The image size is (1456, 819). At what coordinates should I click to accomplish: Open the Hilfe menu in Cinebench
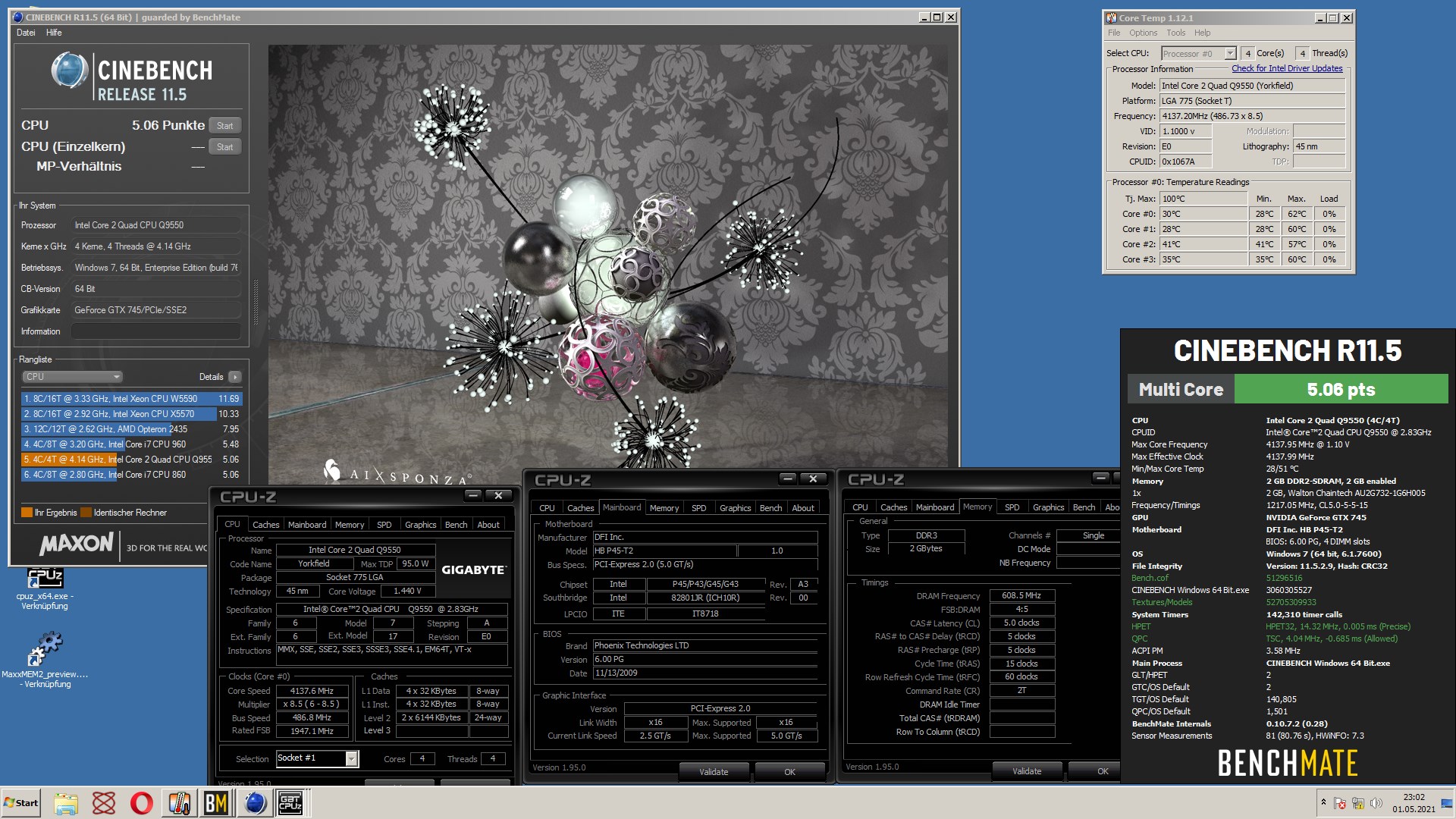pyautogui.click(x=54, y=33)
